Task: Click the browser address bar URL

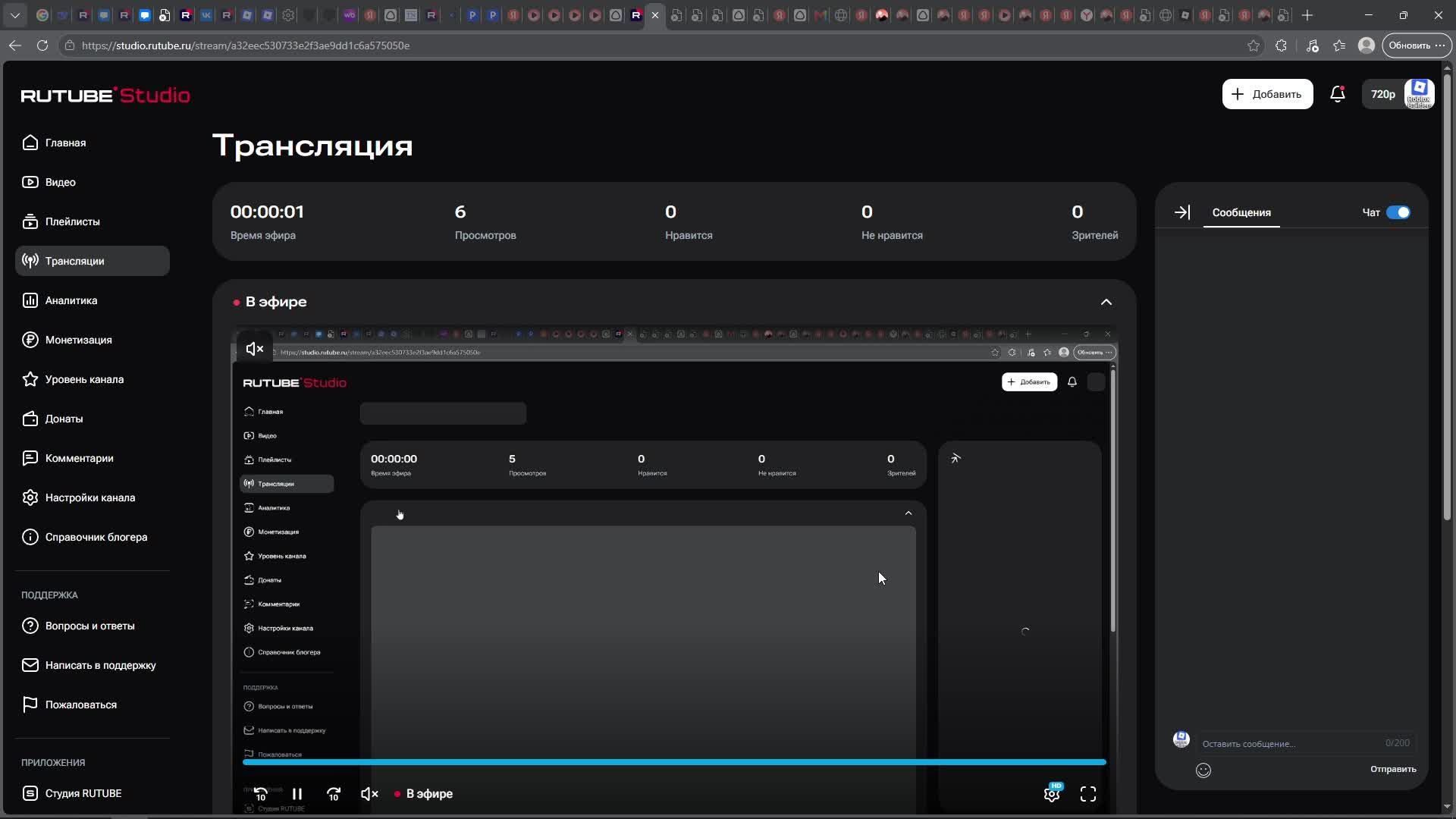Action: click(x=246, y=45)
